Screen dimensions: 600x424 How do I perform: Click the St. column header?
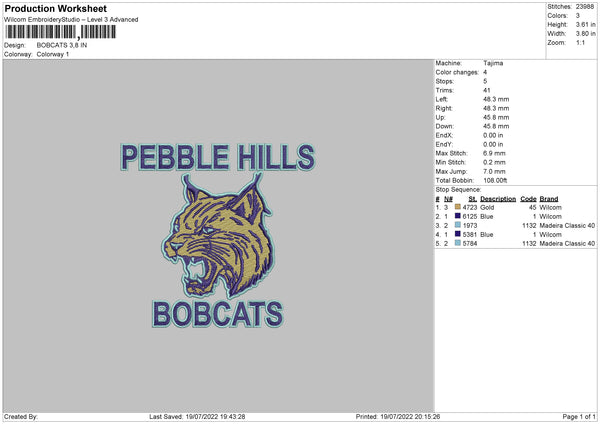coord(473,199)
